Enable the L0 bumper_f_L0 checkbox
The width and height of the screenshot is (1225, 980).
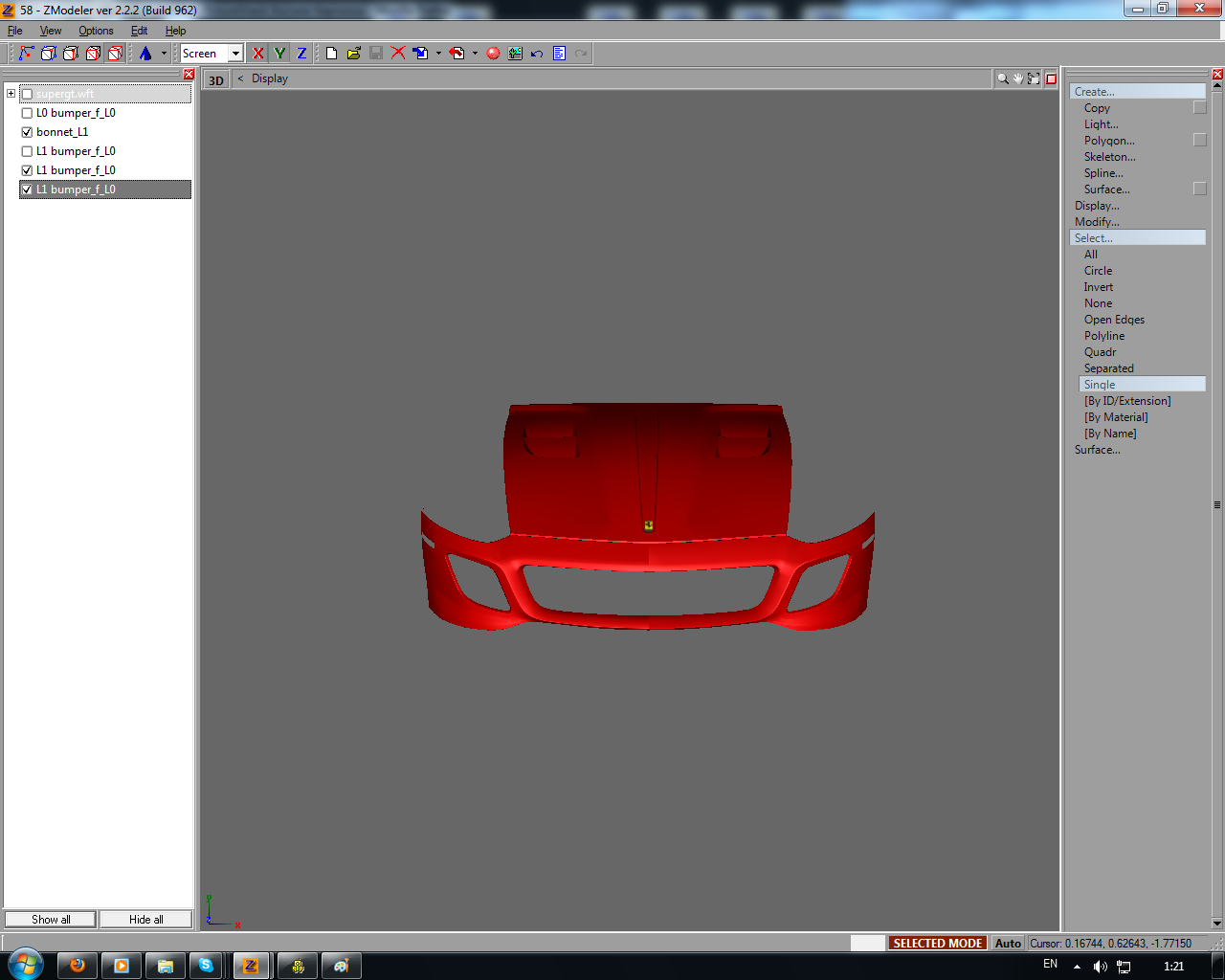pyautogui.click(x=27, y=113)
